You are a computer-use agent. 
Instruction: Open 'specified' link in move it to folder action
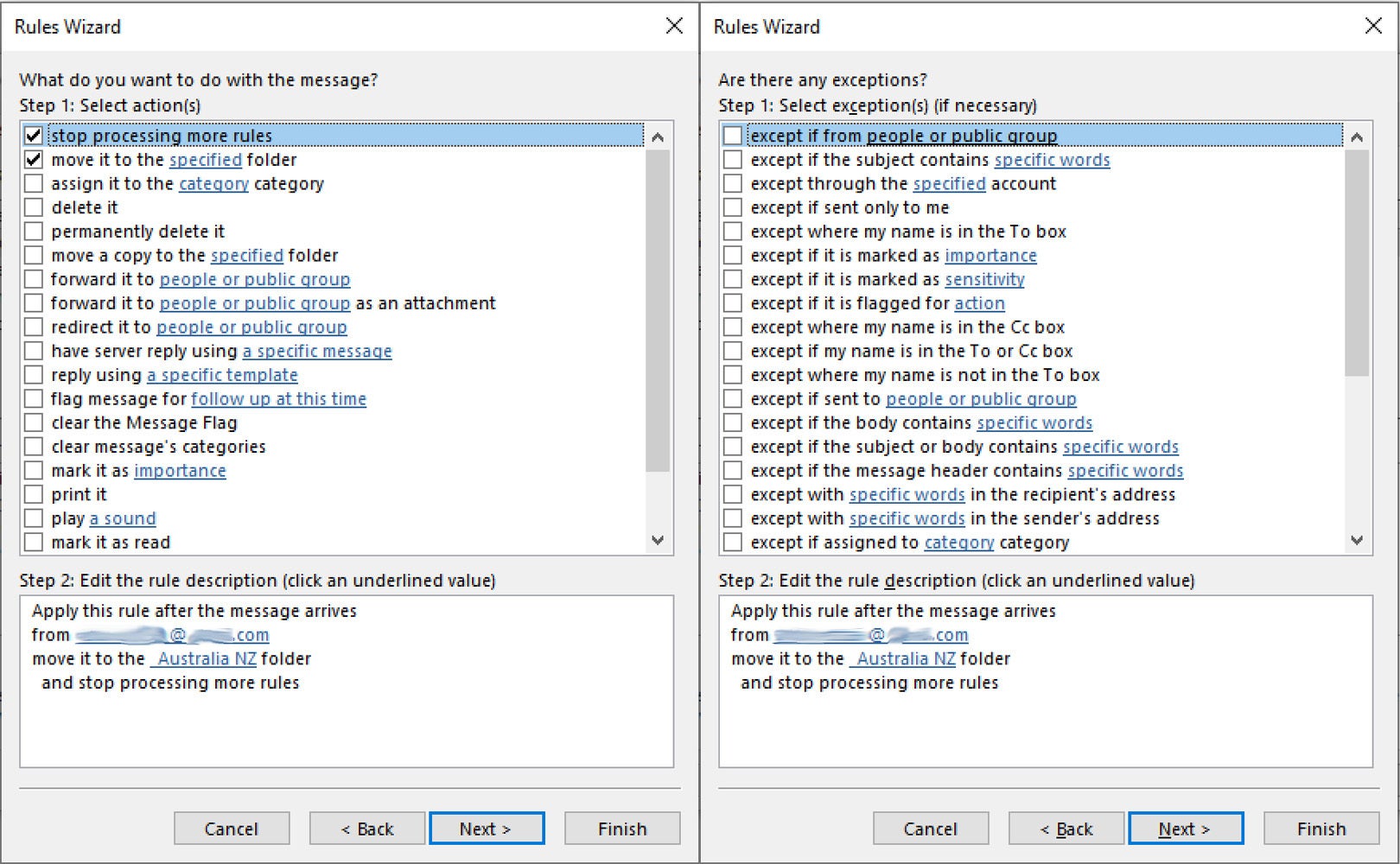[206, 160]
